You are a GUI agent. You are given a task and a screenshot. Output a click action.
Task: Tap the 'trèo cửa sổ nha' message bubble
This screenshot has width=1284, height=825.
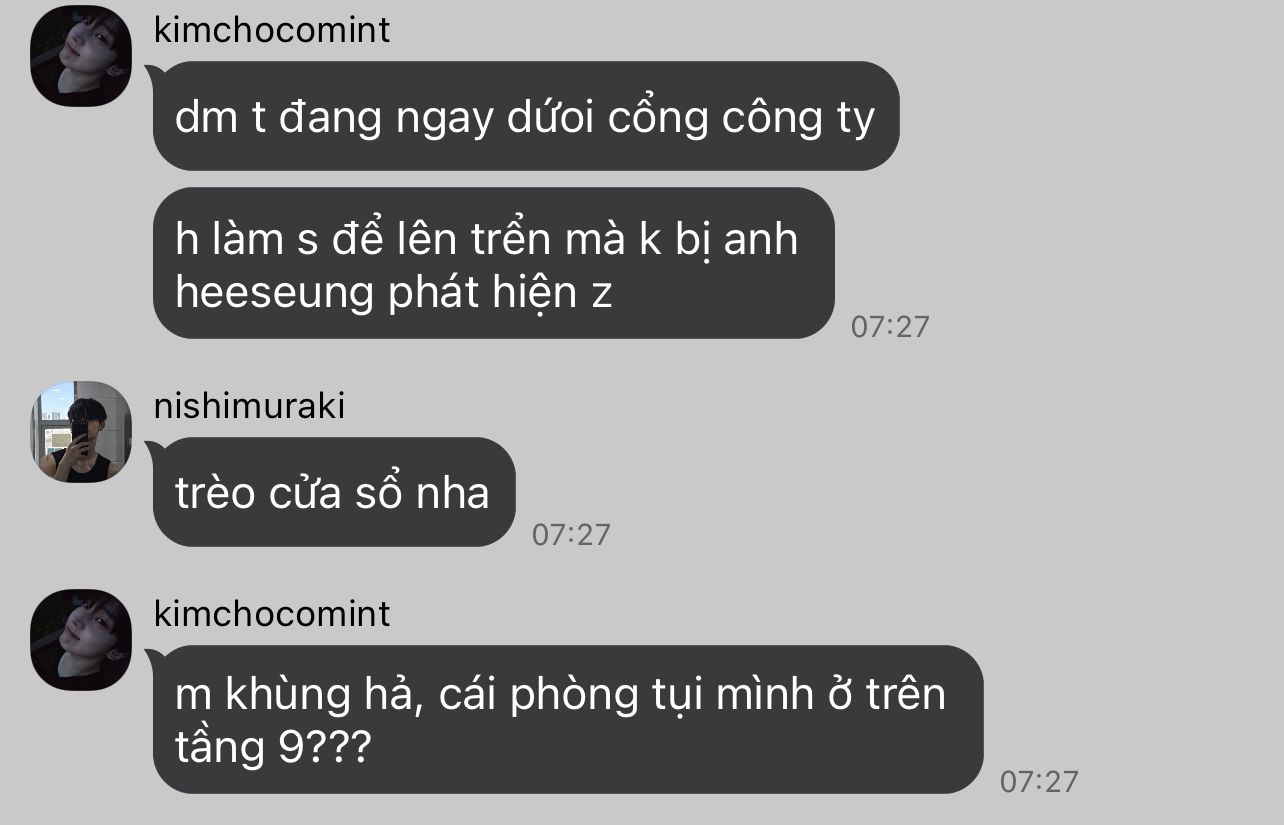point(334,492)
